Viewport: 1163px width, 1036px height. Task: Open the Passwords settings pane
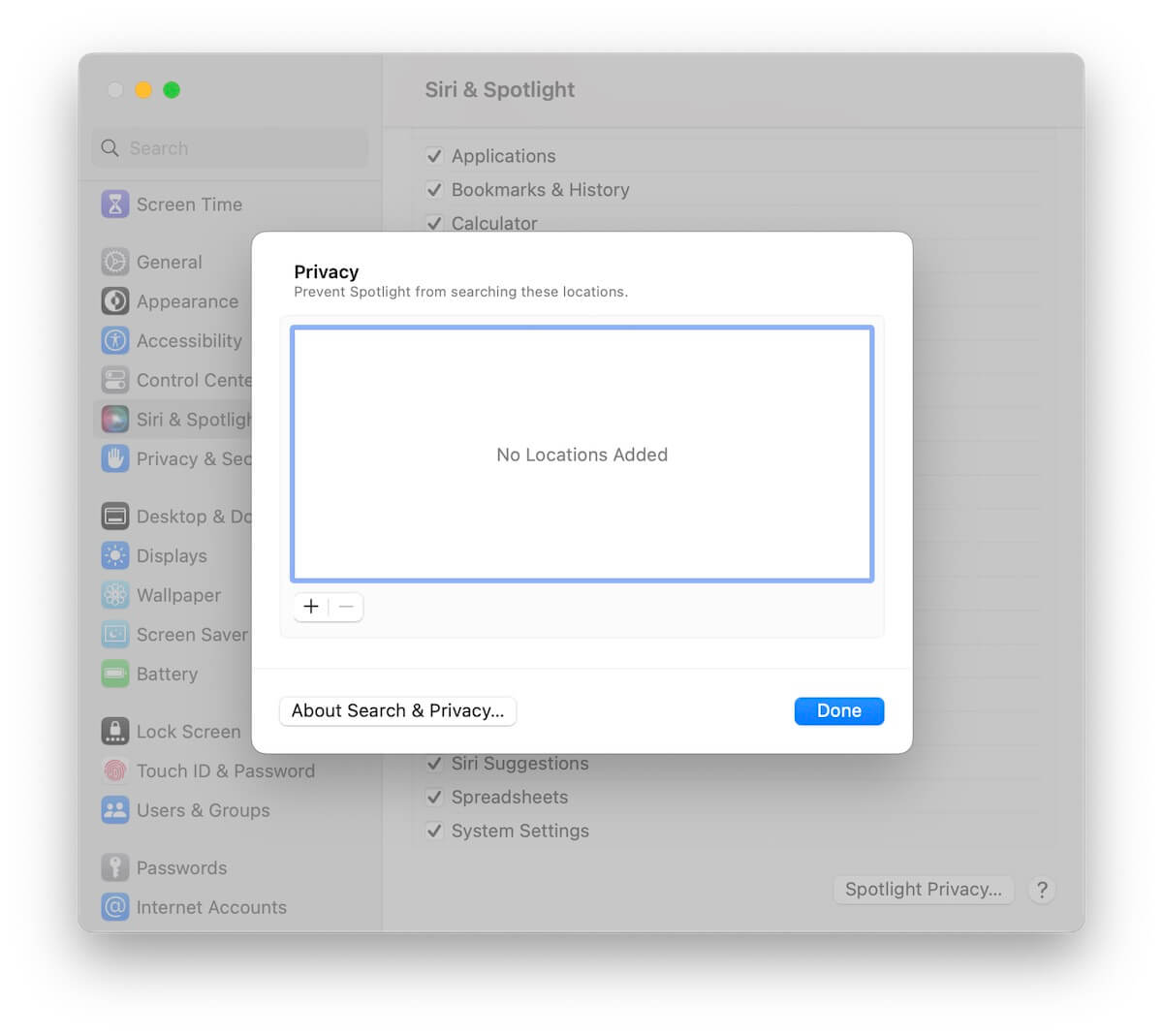(231, 867)
